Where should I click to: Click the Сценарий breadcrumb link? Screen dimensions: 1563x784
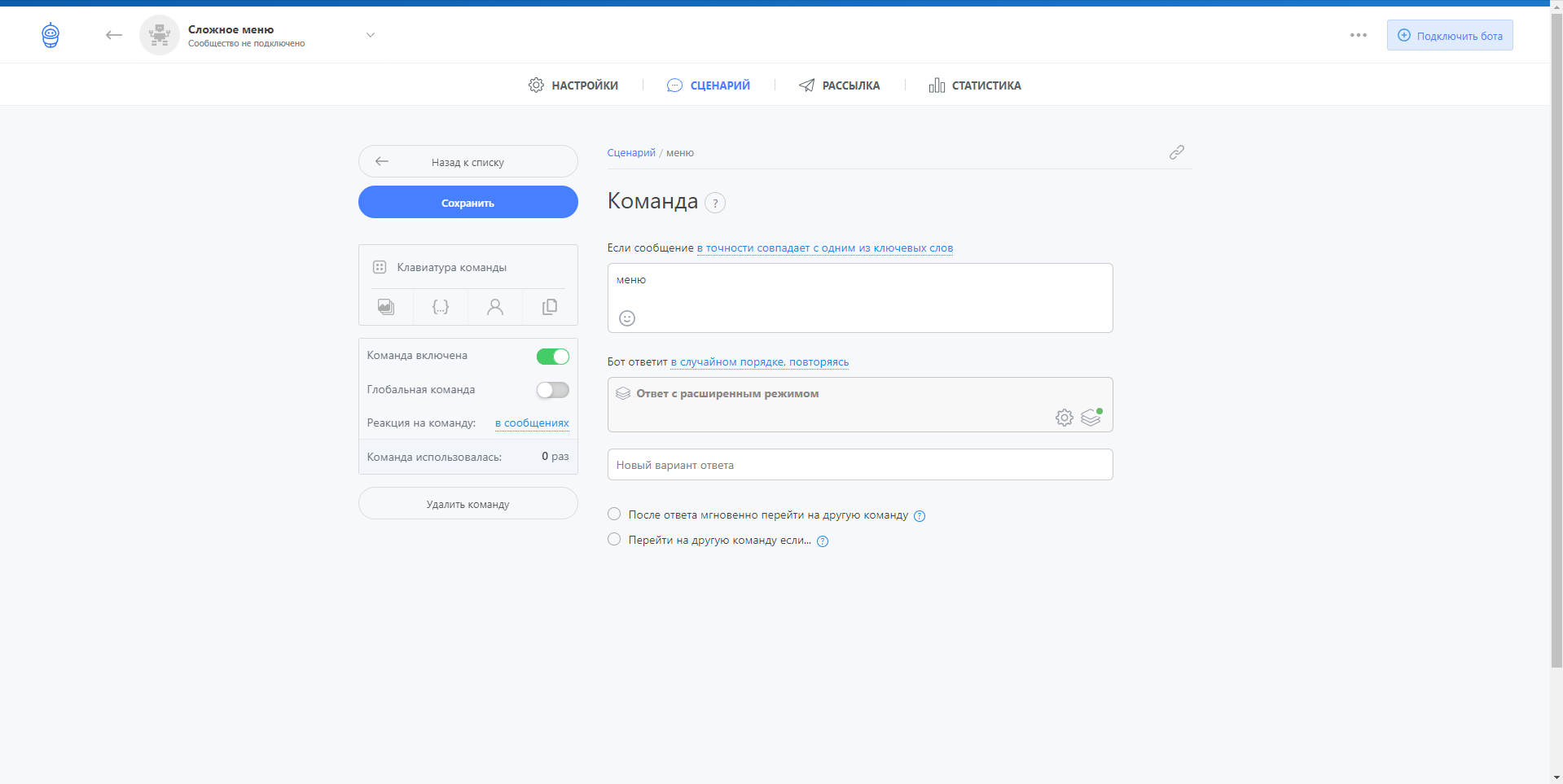[x=631, y=153]
